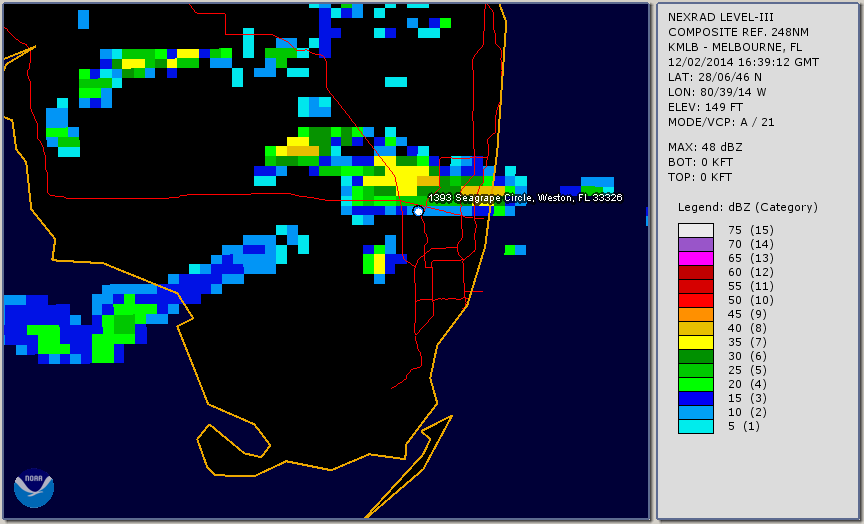The image size is (864, 524).
Task: Click the TOP: 0 KFT value
Action: pos(700,177)
